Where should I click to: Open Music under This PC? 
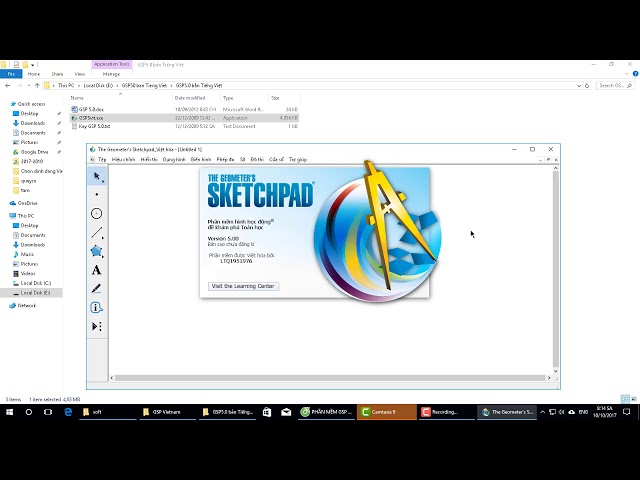pos(27,254)
